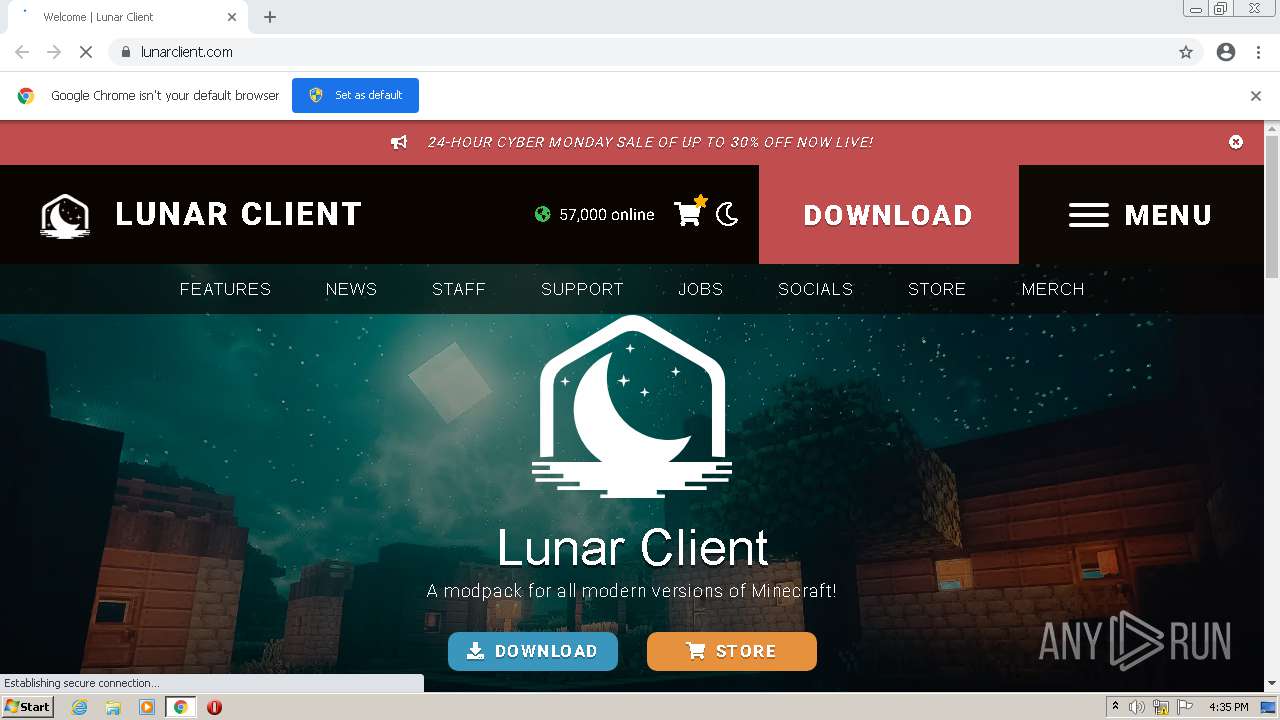Click the page vertical scrollbar
1280x720 pixels.
coord(1272,205)
